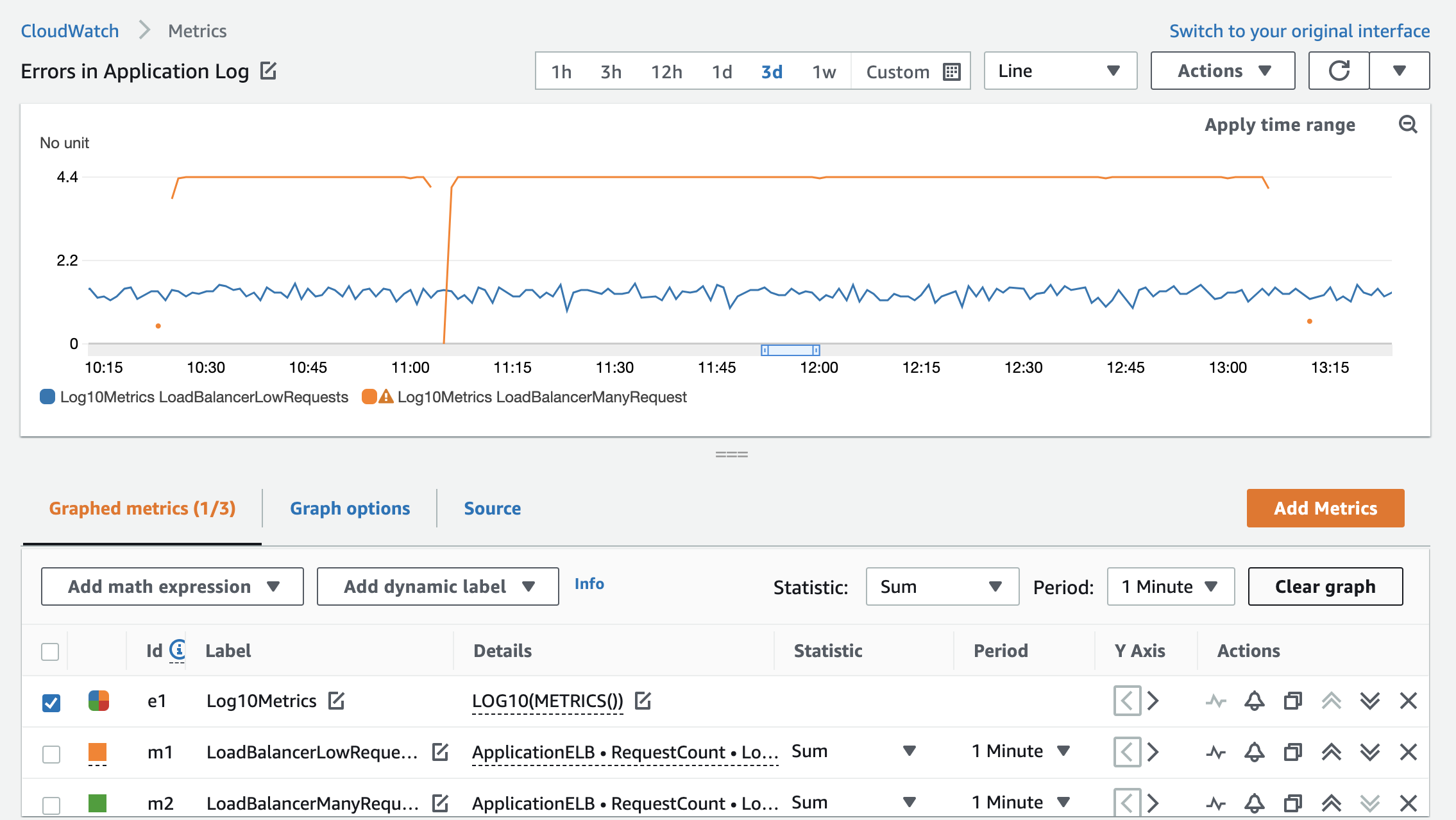Move LoadBalancerLowRequests metric to top
Screen dimensions: 1456x820
point(1331,752)
